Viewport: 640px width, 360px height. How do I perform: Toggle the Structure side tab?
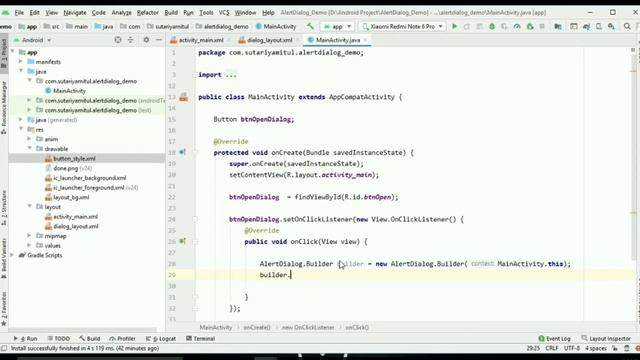[4, 208]
